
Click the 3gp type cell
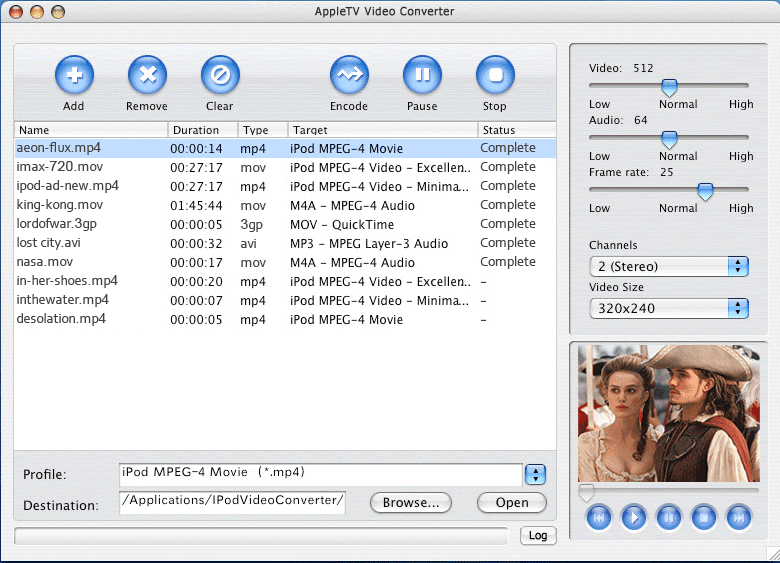coord(251,225)
